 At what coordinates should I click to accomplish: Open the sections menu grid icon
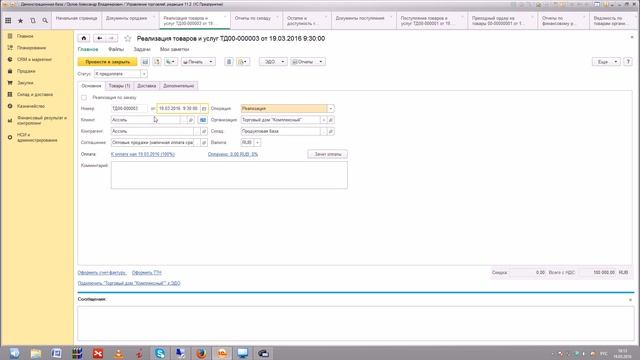pyautogui.click(x=8, y=20)
